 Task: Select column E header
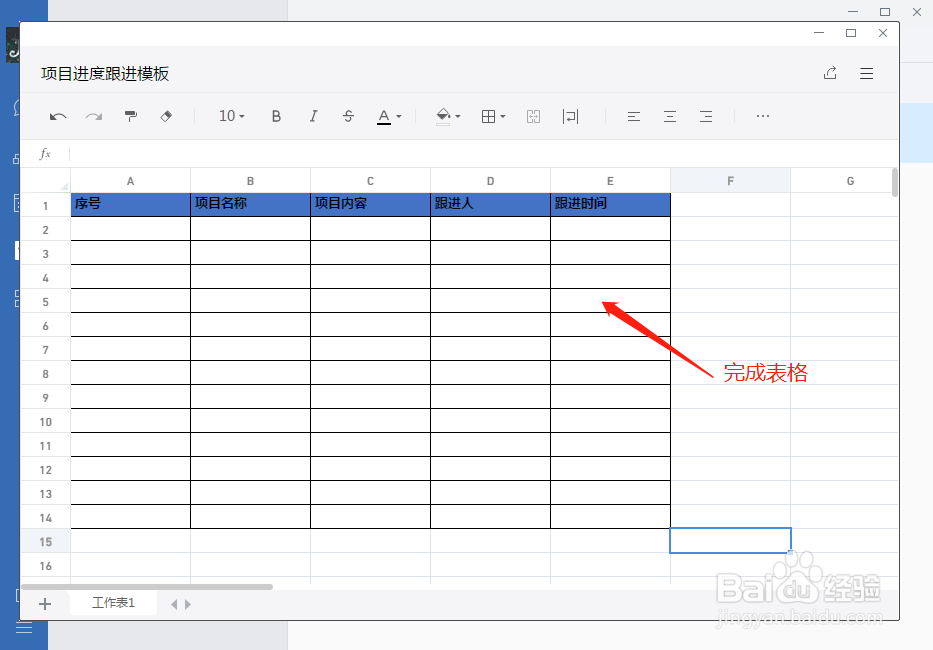point(610,181)
